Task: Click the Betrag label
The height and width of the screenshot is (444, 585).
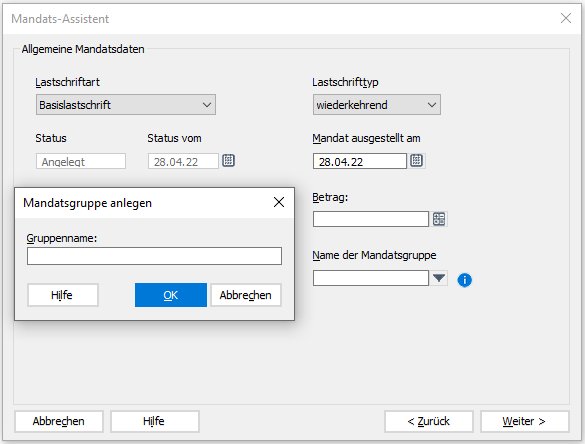Action: [330, 197]
